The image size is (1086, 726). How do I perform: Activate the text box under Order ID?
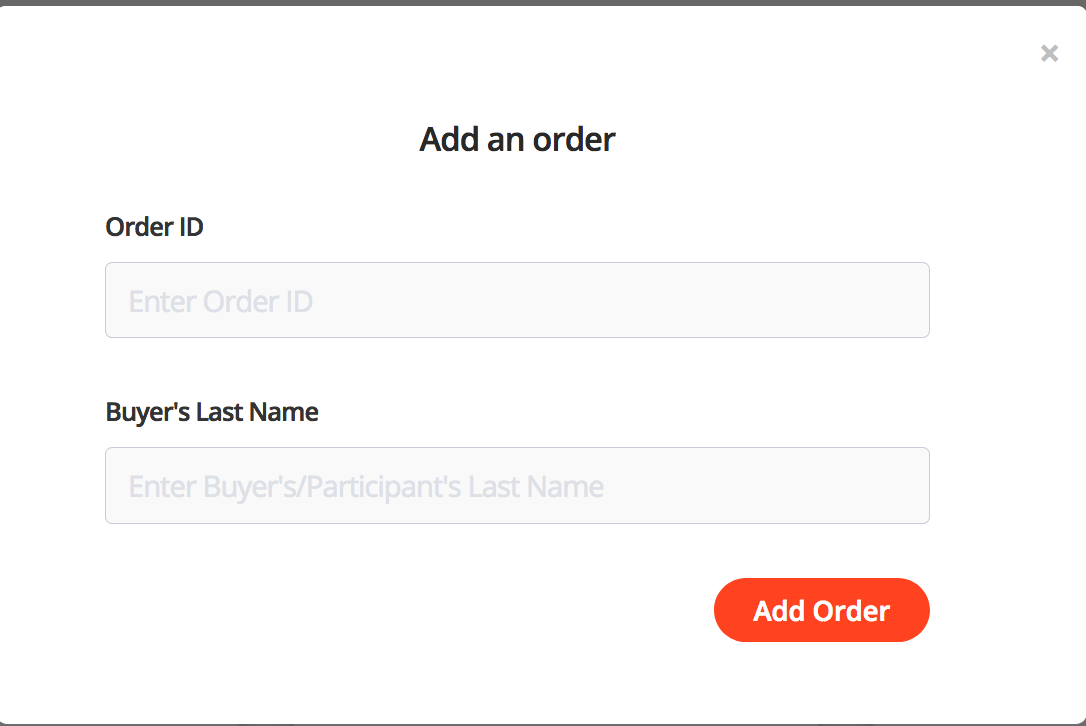(x=517, y=300)
